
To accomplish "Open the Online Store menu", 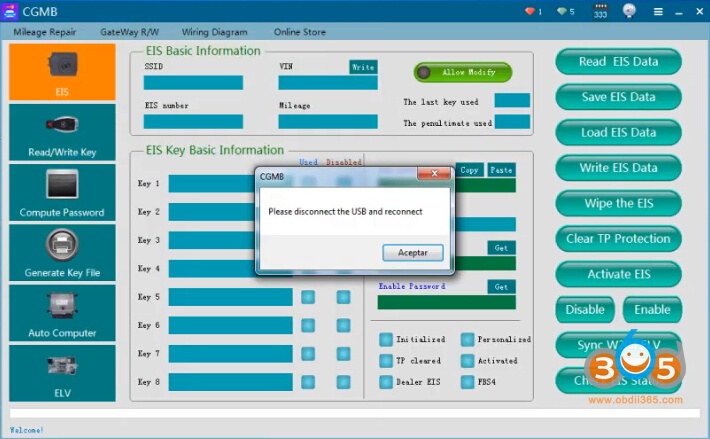I will click(x=300, y=32).
